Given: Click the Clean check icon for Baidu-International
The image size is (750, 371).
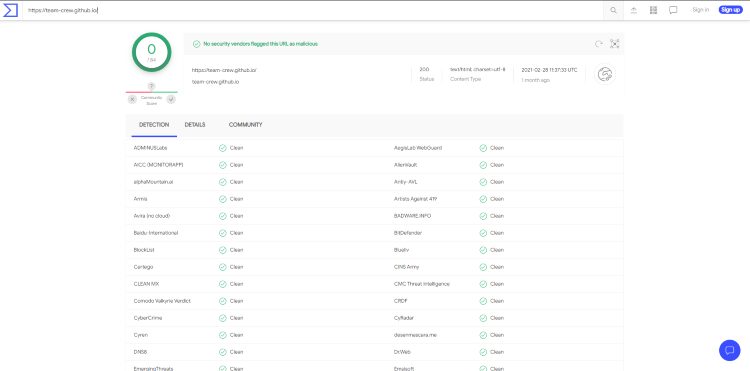Looking at the screenshot, I should click(222, 233).
